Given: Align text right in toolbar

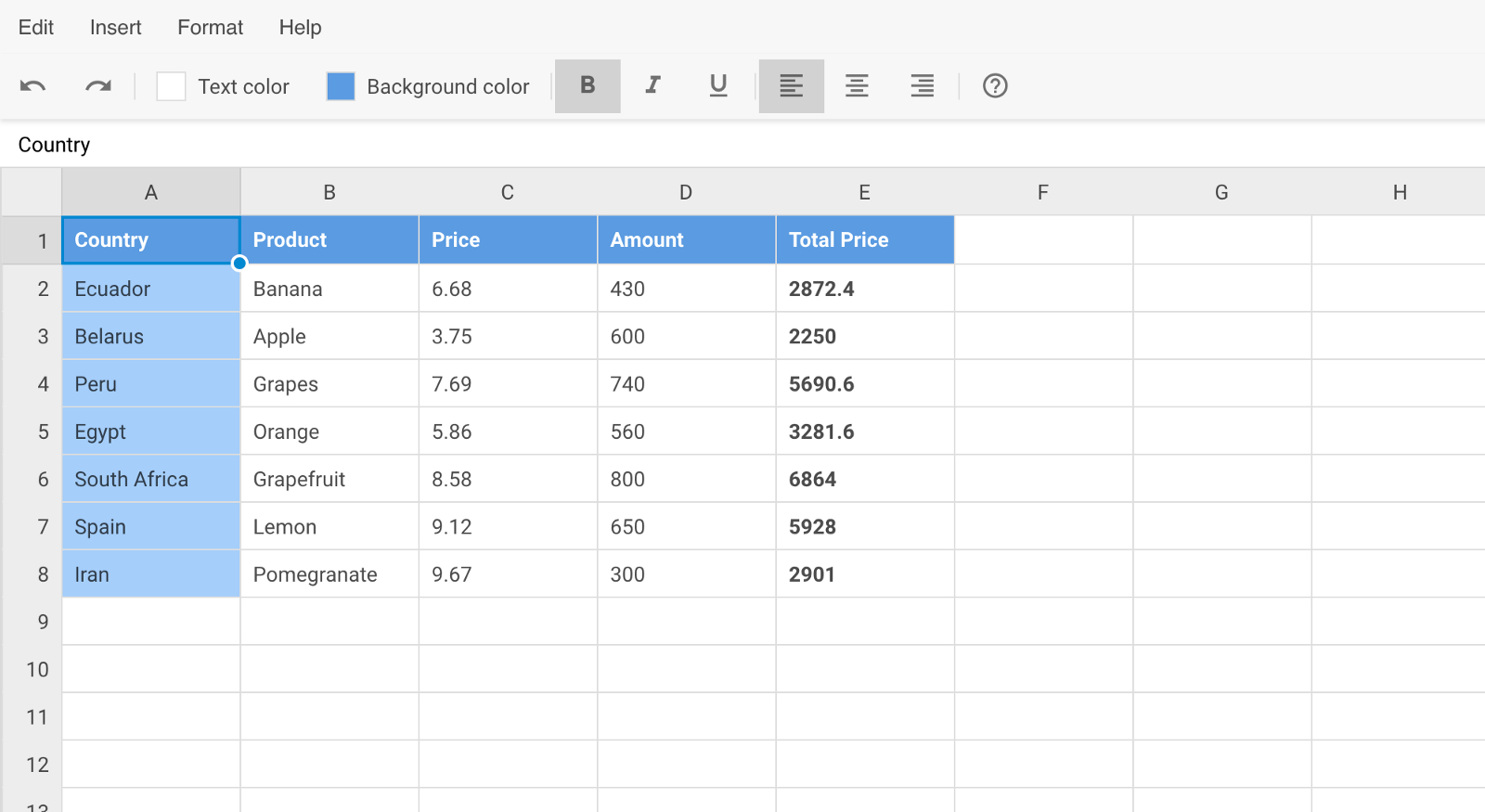Looking at the screenshot, I should [922, 86].
